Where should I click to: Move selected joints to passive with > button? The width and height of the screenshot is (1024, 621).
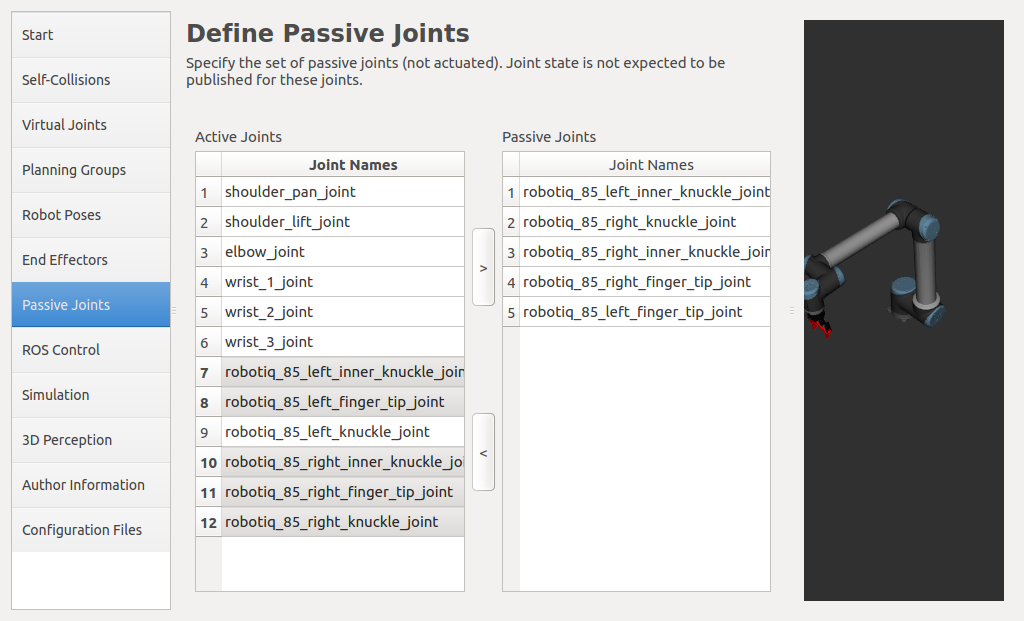coord(483,267)
